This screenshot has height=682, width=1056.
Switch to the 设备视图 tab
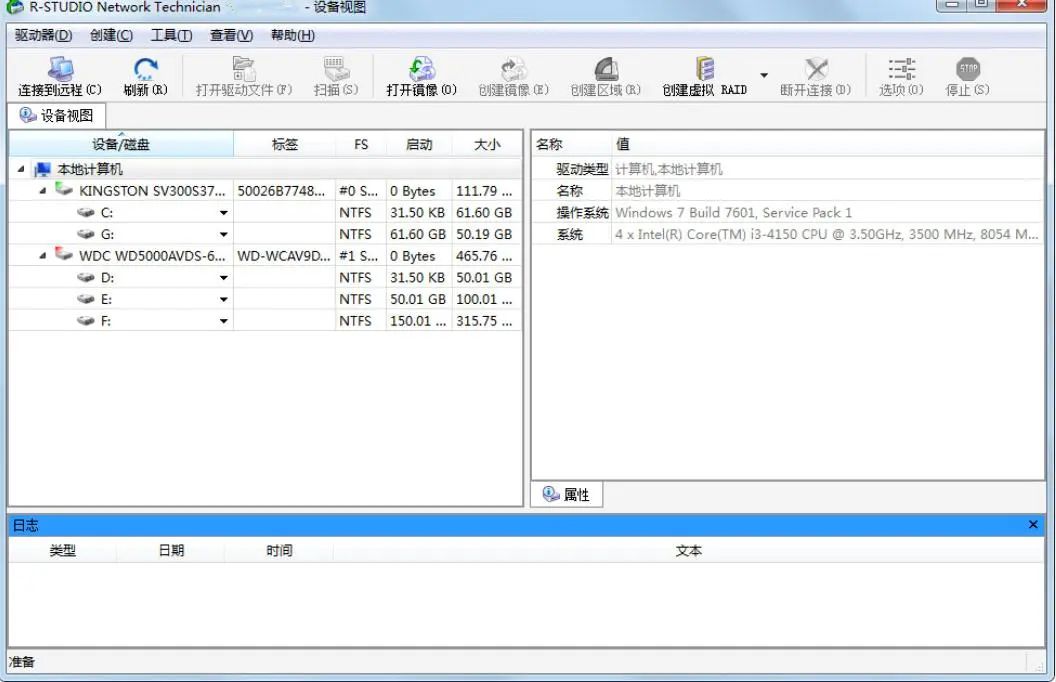pyautogui.click(x=57, y=116)
